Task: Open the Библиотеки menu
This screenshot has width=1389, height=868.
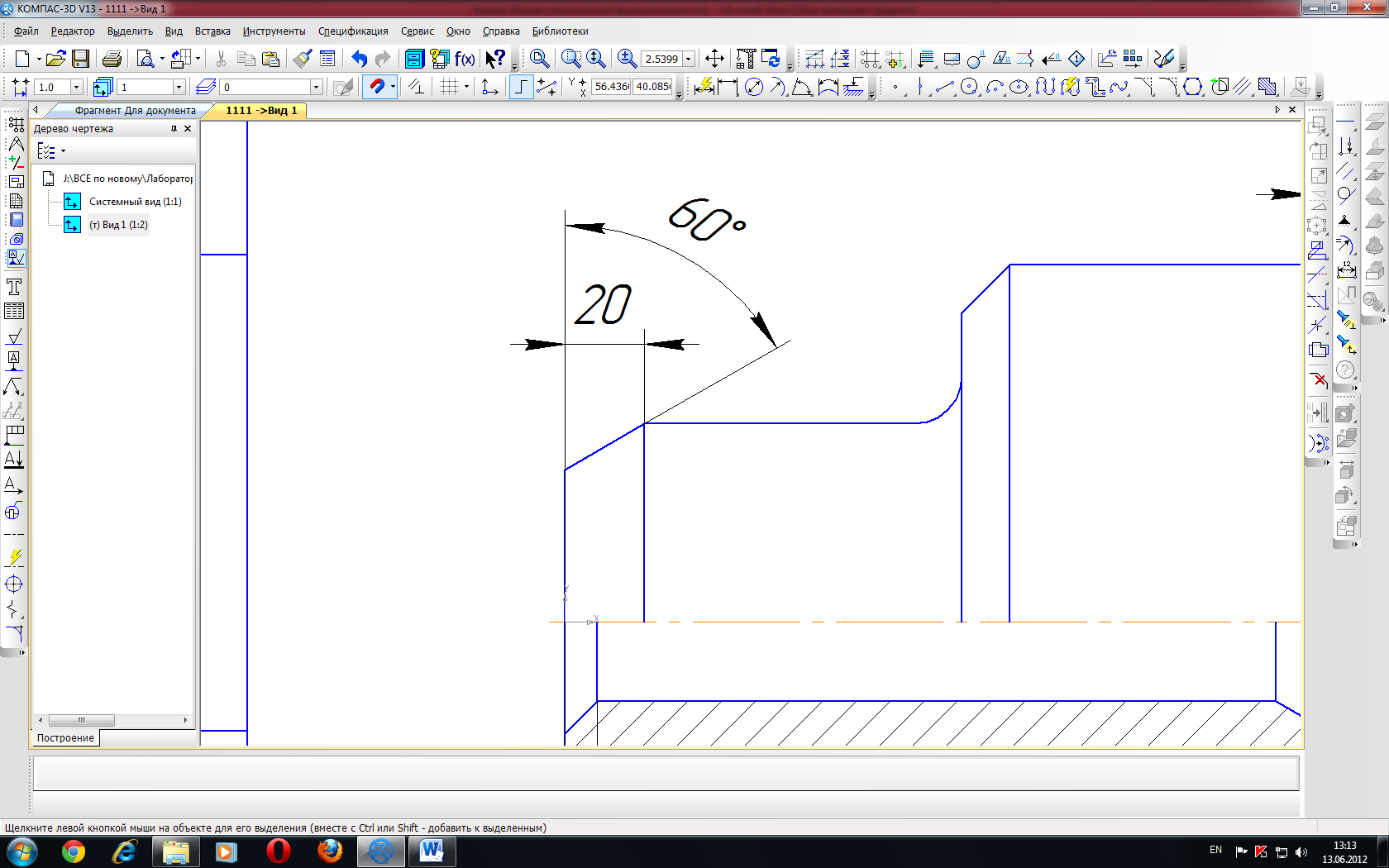Action: point(560,31)
